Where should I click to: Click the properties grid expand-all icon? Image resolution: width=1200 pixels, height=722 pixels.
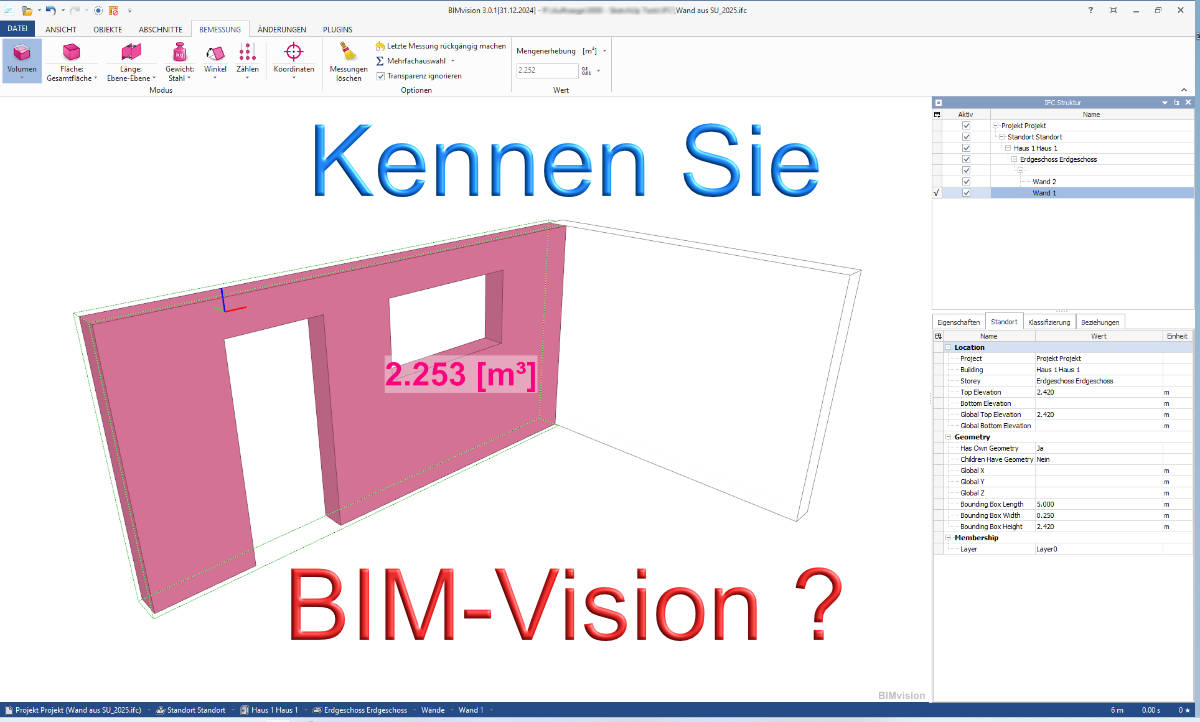click(937, 336)
